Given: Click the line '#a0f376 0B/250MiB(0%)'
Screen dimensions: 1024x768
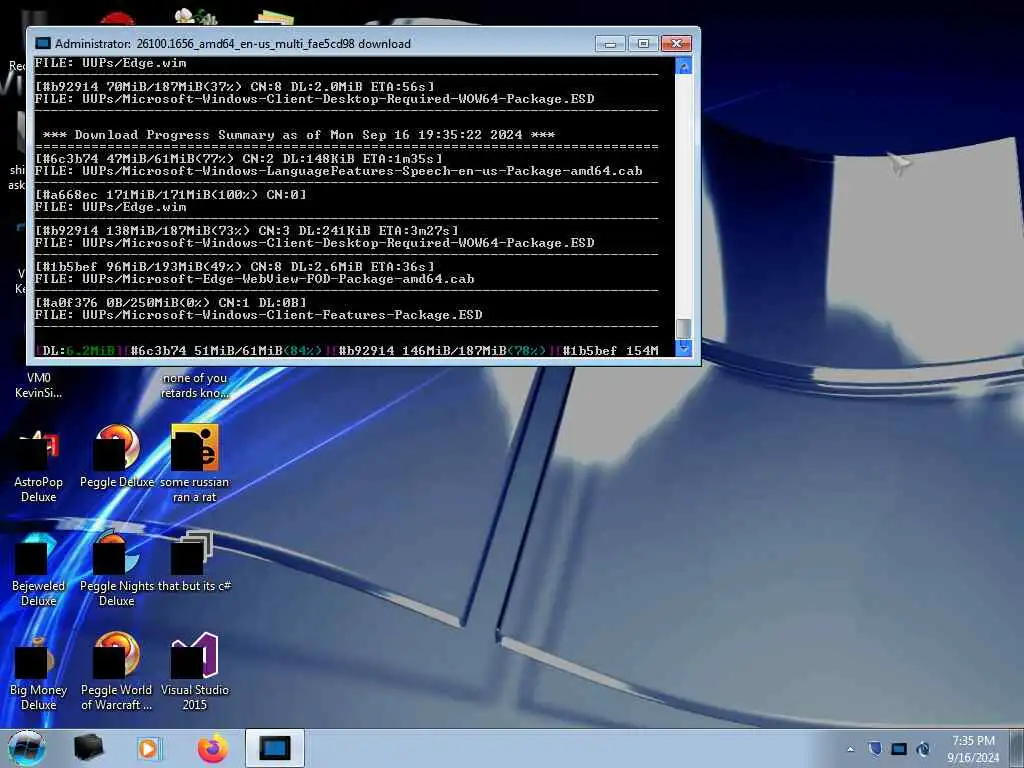Looking at the screenshot, I should [x=170, y=302].
